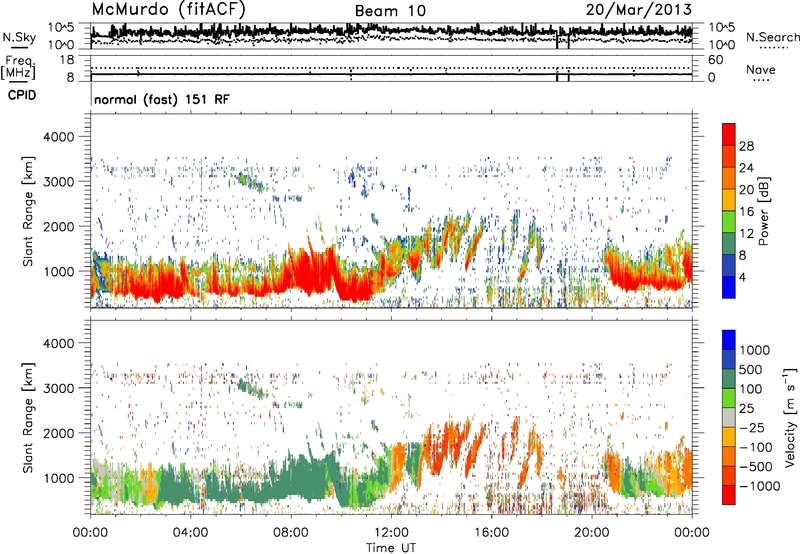Image resolution: width=800 pixels, height=554 pixels.
Task: Pick the orange 20–24 dB Power swatch
Action: (729, 179)
